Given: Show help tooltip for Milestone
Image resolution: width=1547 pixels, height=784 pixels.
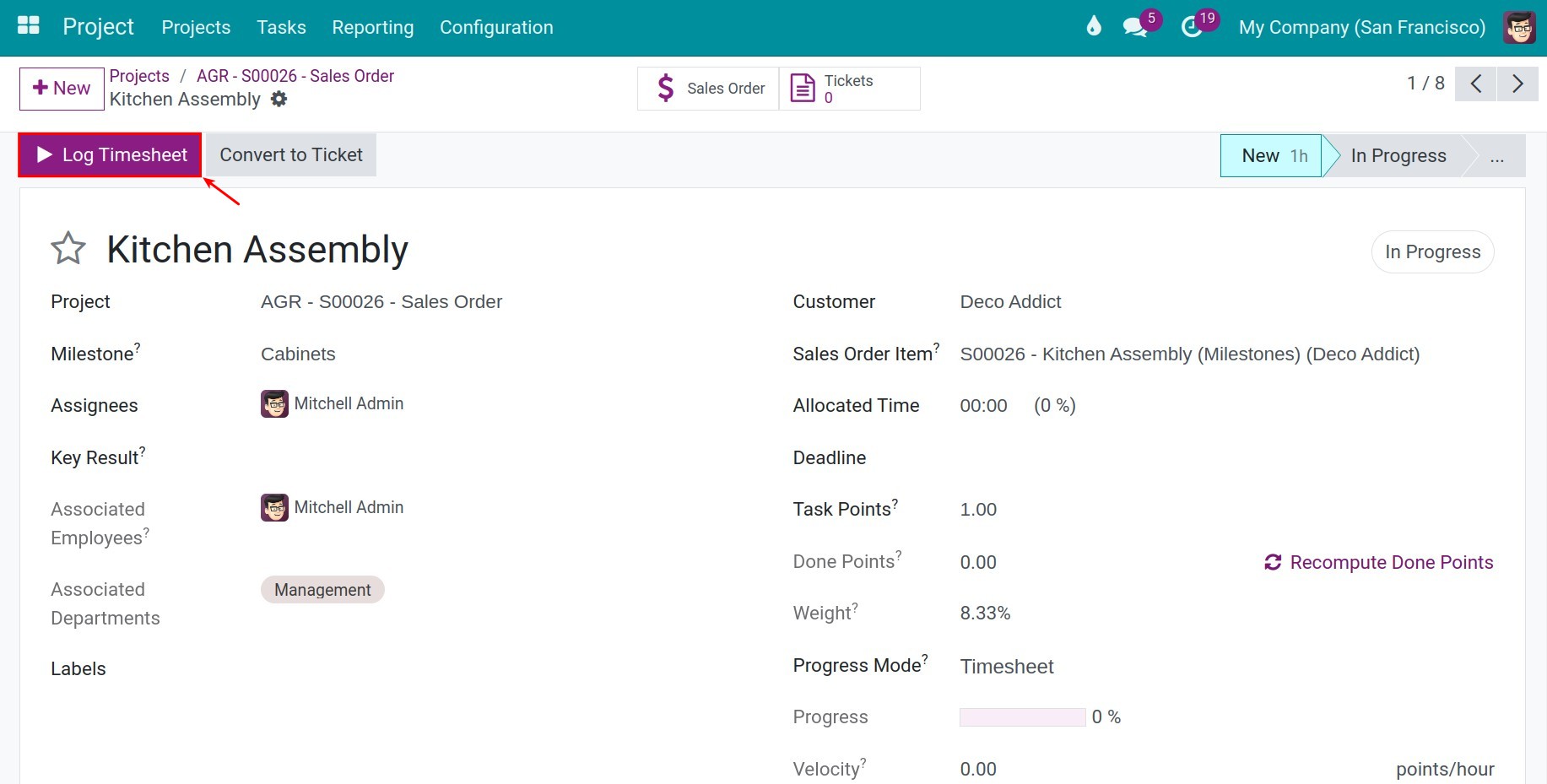Looking at the screenshot, I should (x=138, y=347).
